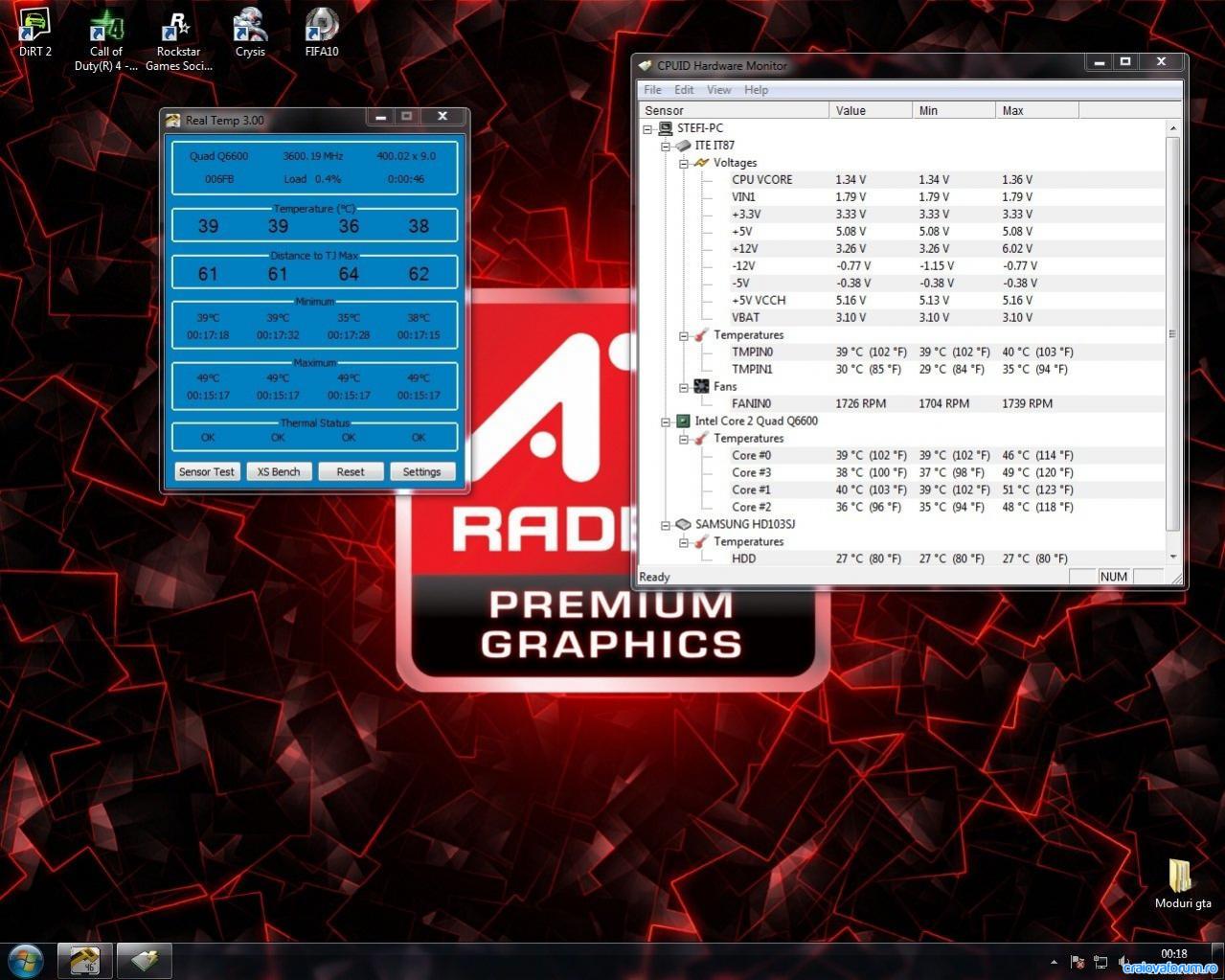Select the TMPIN0 temperature row
This screenshot has height=980, width=1225.
point(903,353)
